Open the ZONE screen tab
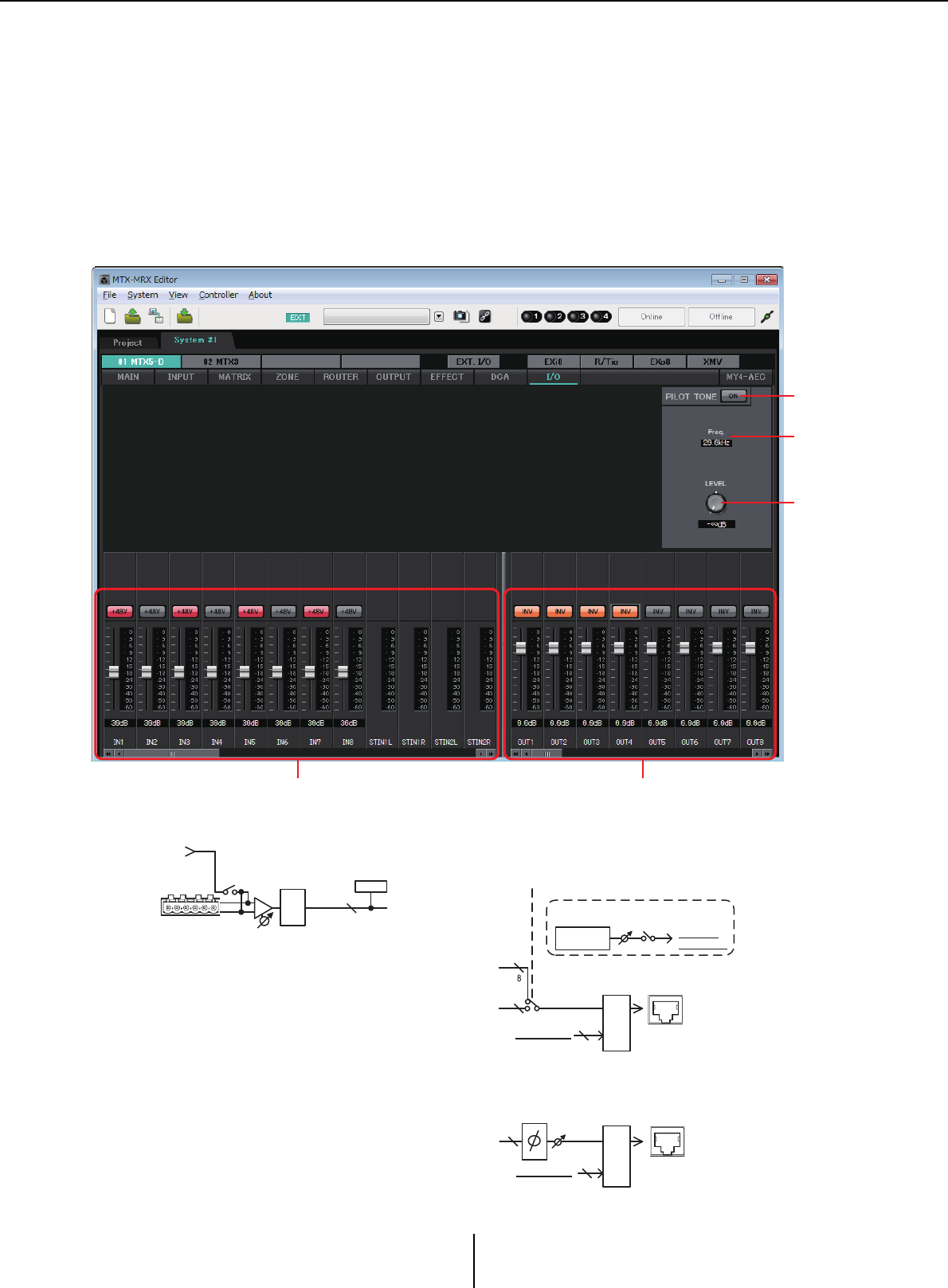 click(x=288, y=377)
